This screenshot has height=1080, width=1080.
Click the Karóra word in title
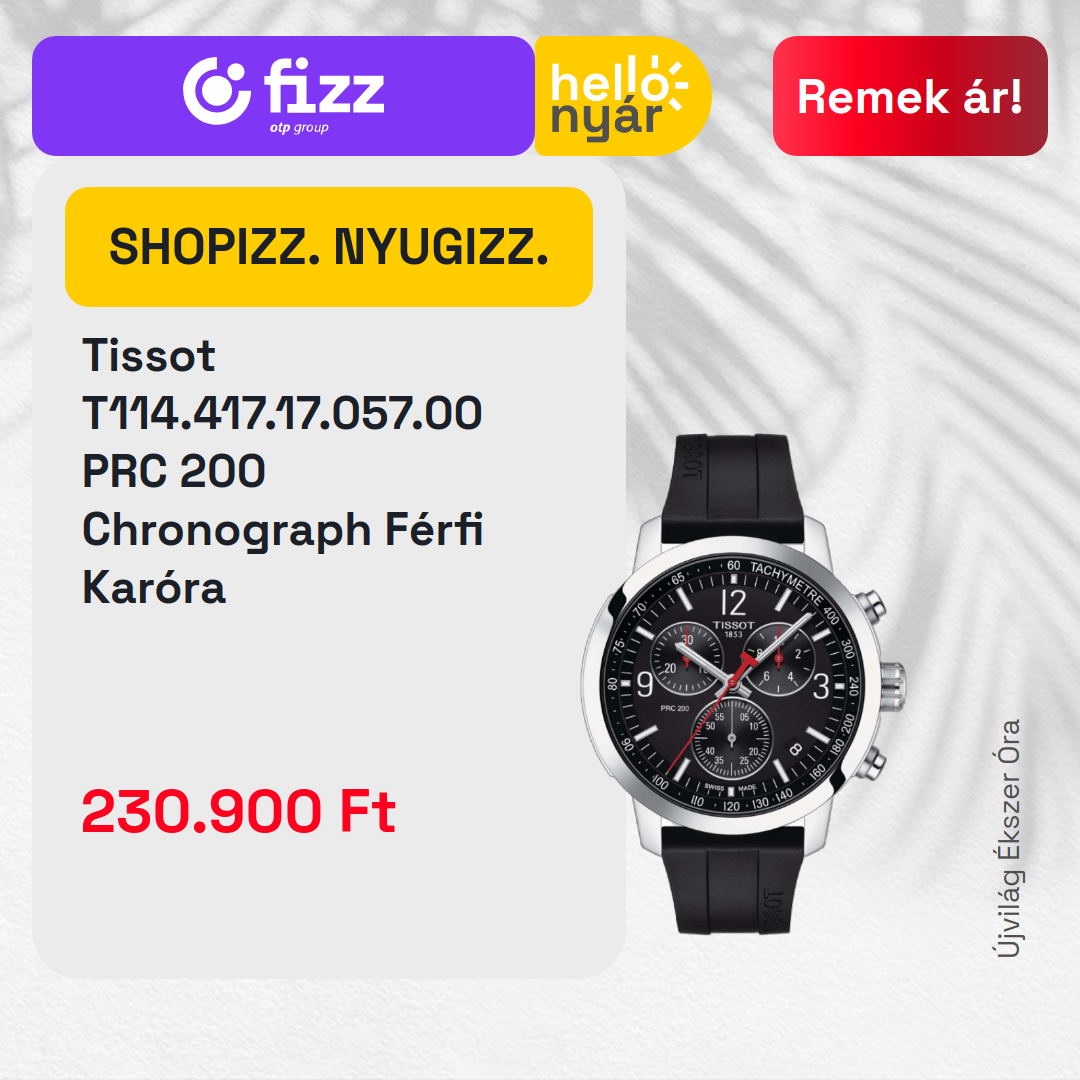154,588
